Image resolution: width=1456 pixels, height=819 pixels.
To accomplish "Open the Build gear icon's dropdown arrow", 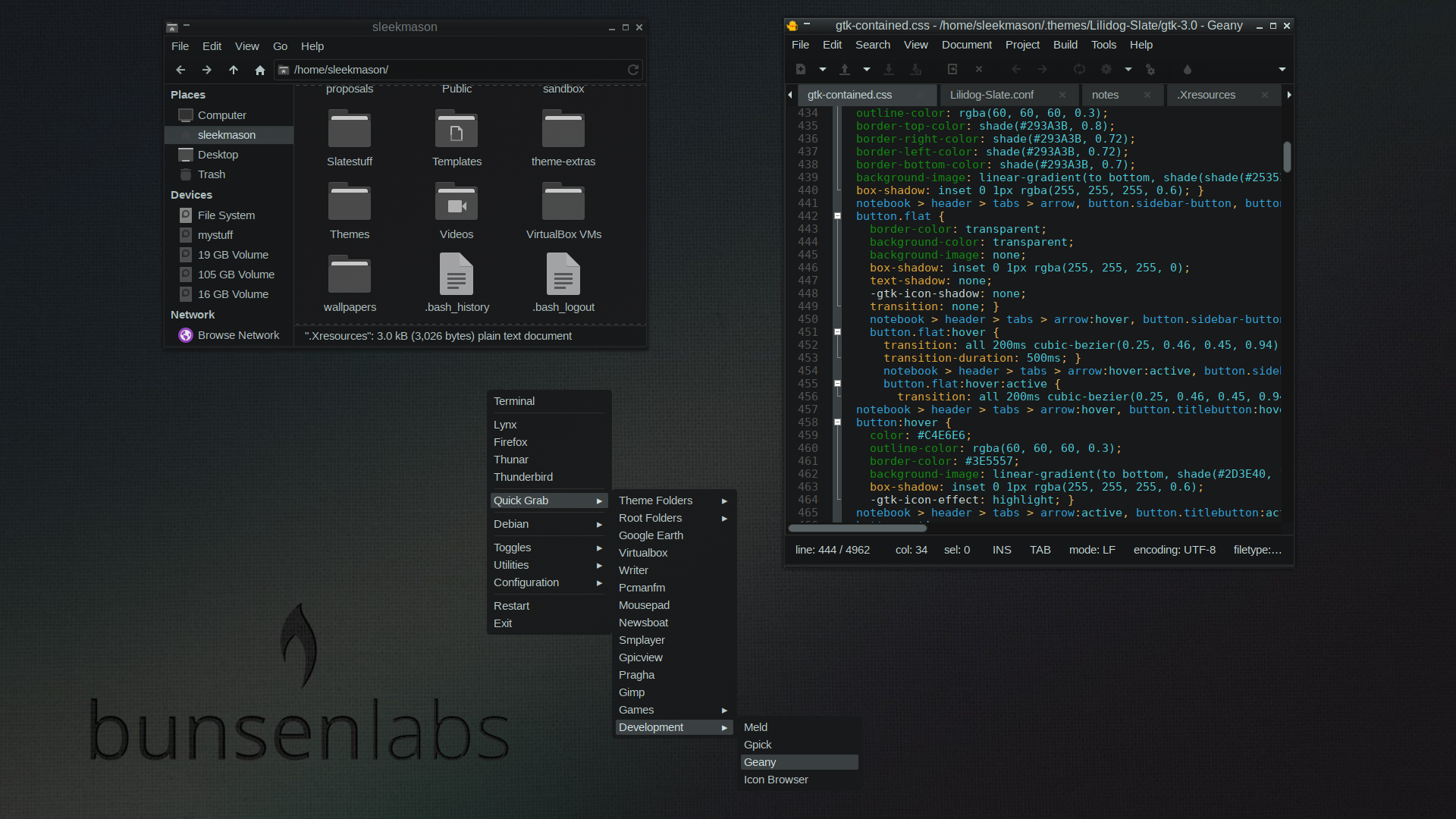I will tap(1128, 69).
